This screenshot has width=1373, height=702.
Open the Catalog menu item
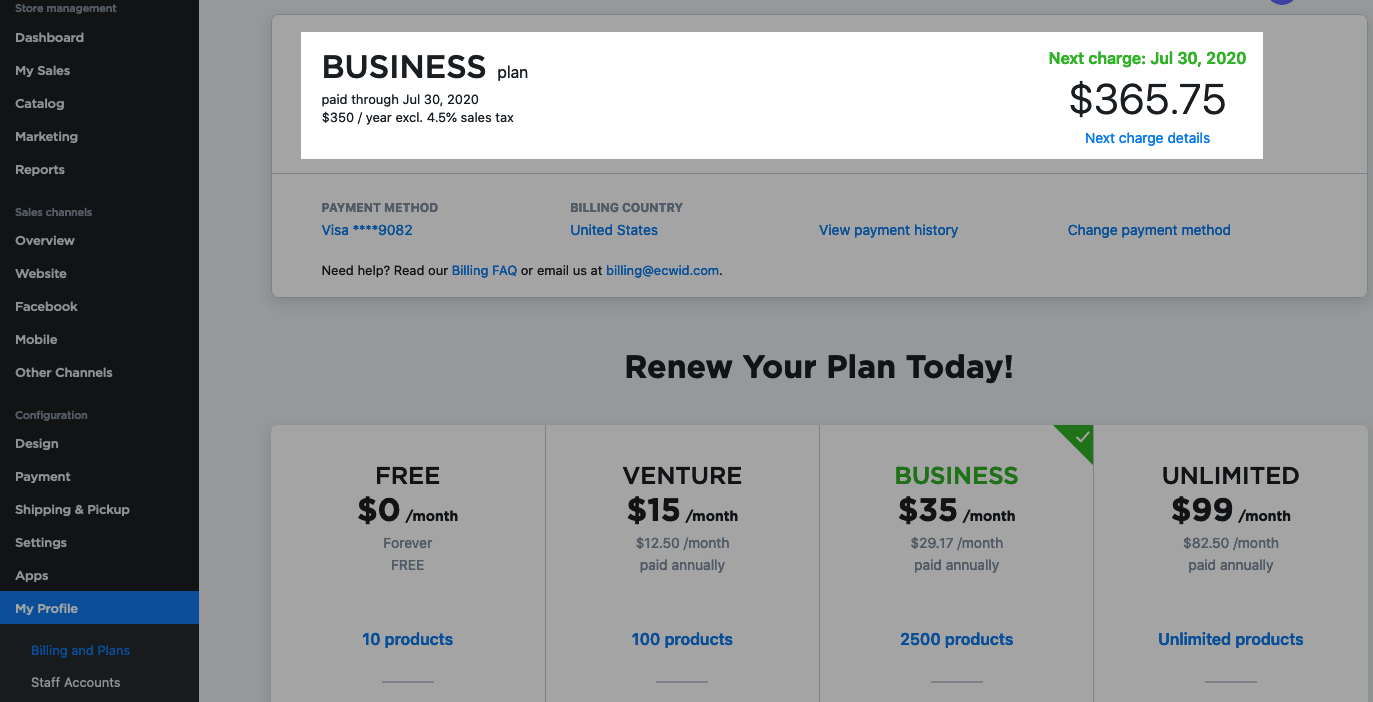point(39,104)
